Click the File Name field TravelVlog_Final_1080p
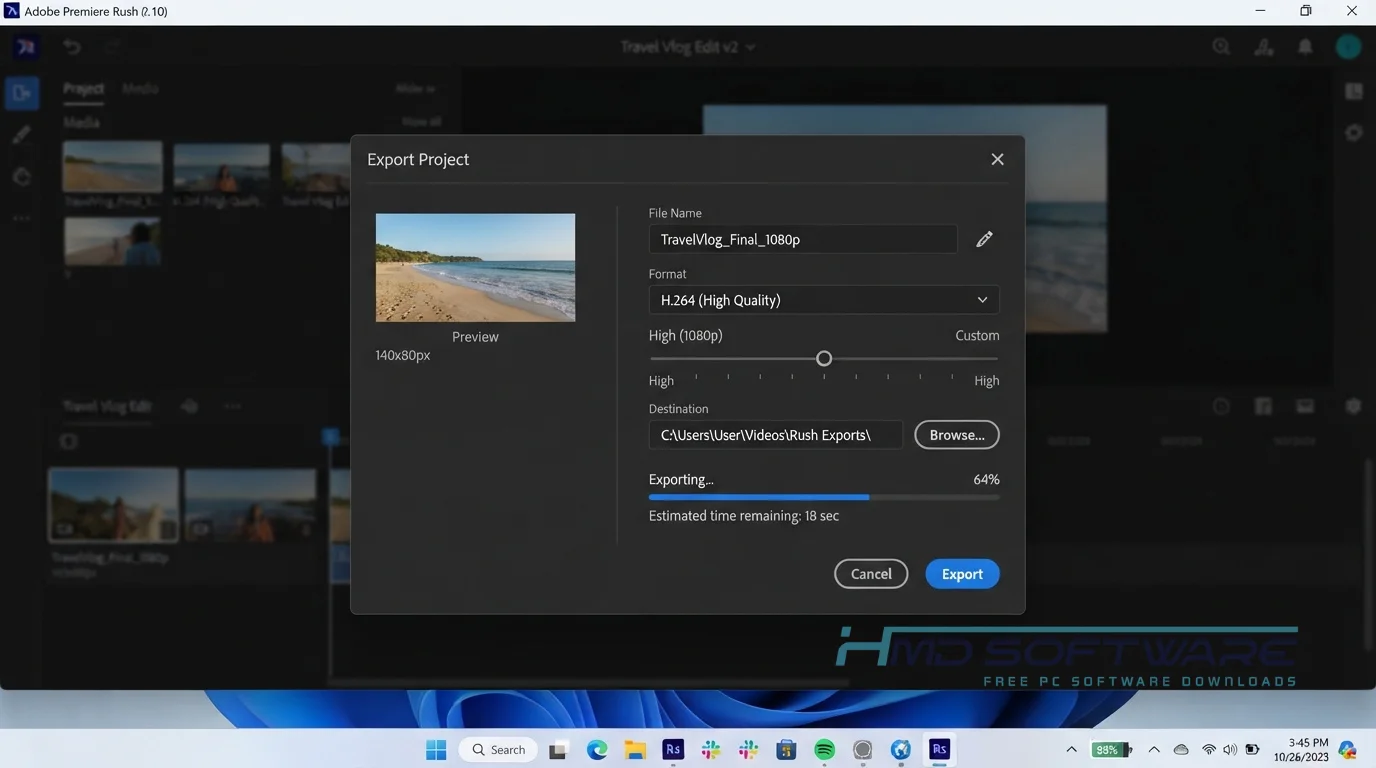The image size is (1376, 768). (803, 239)
